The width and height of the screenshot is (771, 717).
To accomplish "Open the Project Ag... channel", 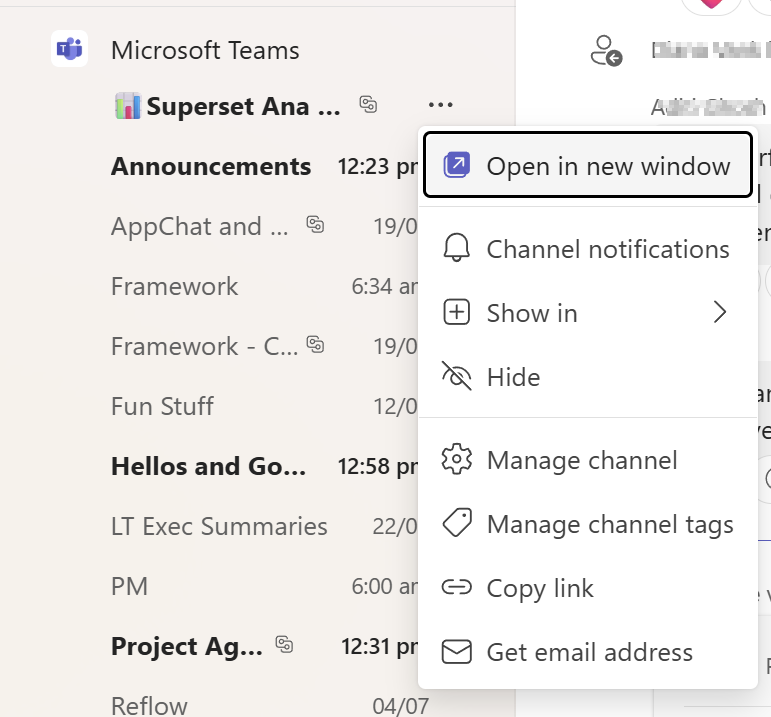I will pyautogui.click(x=187, y=646).
